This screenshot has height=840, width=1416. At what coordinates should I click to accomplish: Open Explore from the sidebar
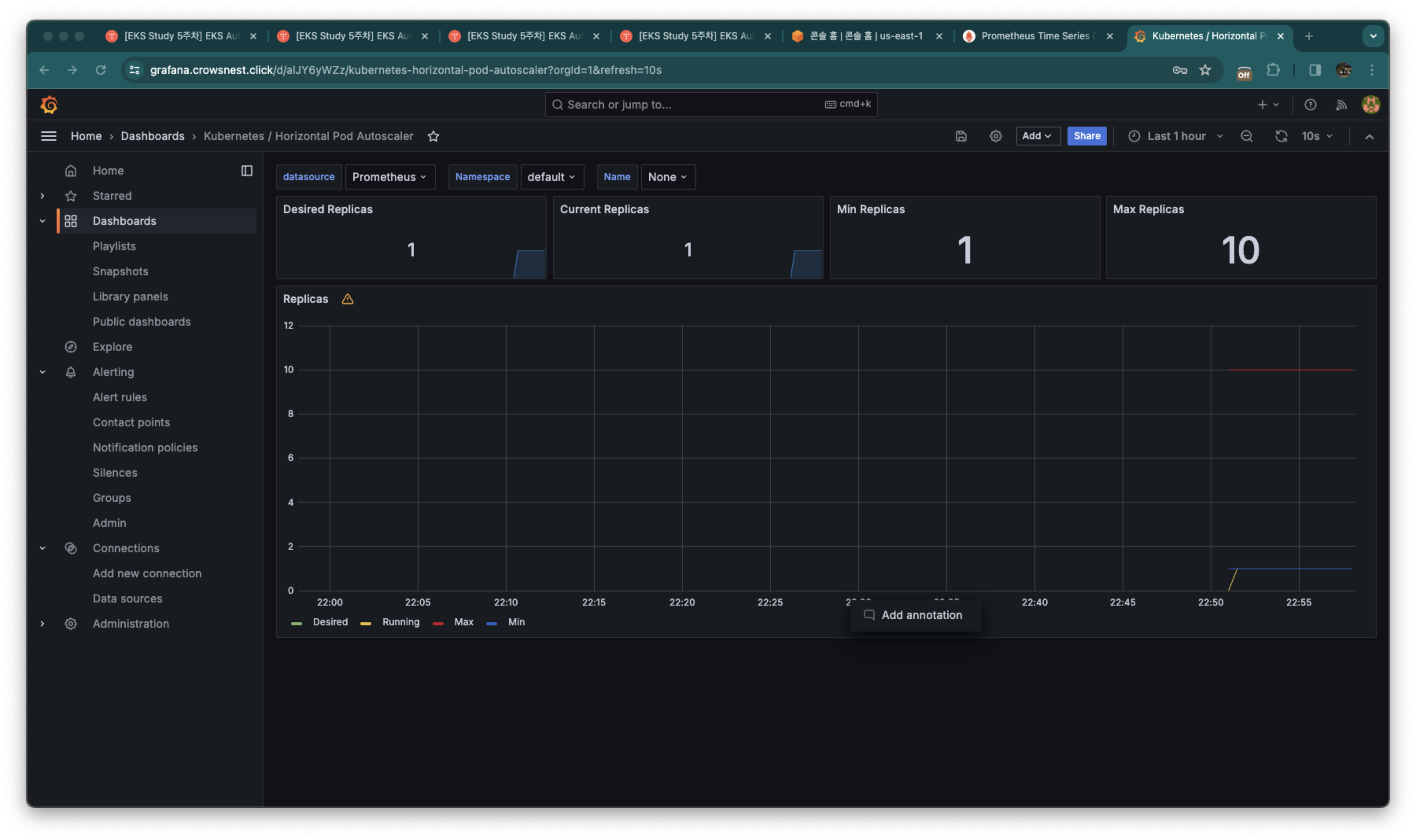[112, 346]
